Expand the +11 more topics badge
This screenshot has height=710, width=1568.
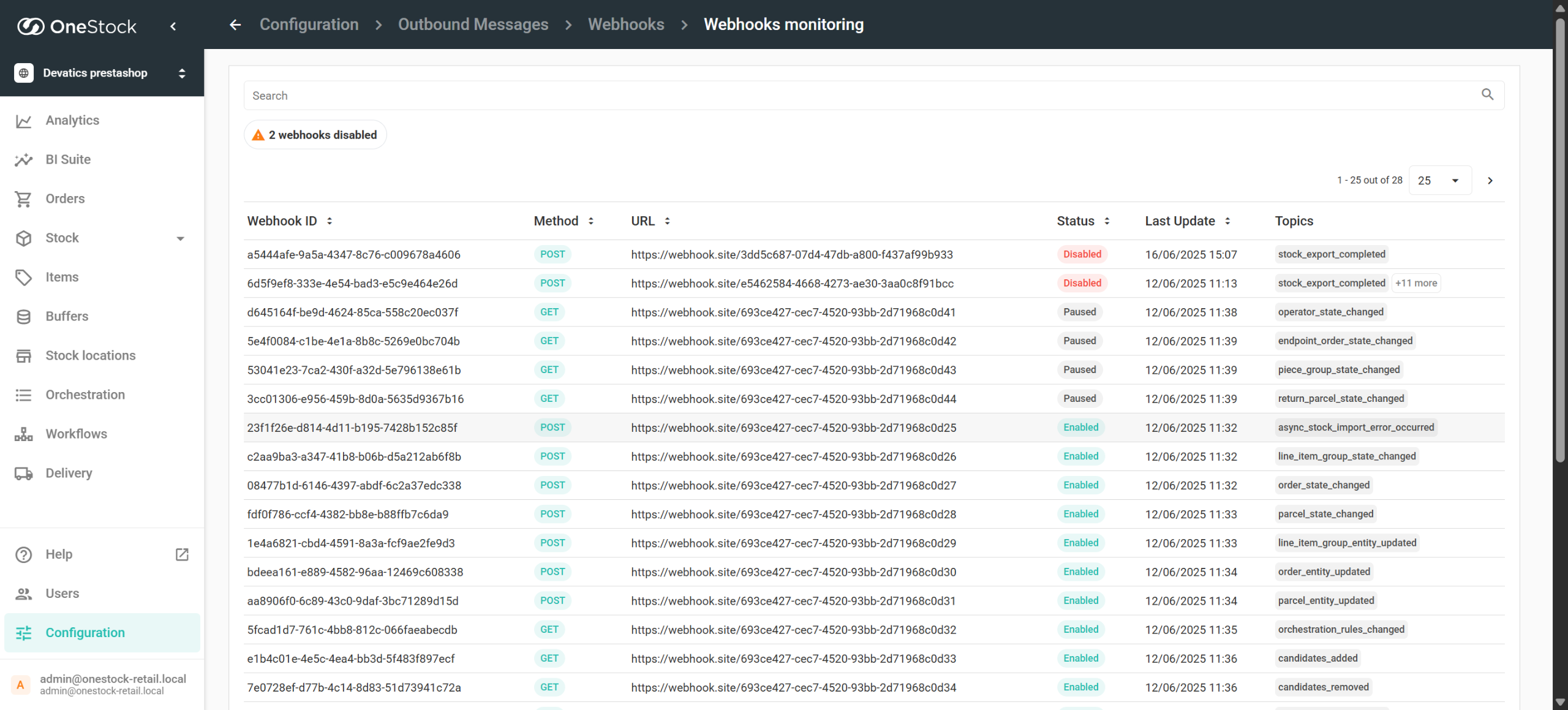pos(1415,283)
